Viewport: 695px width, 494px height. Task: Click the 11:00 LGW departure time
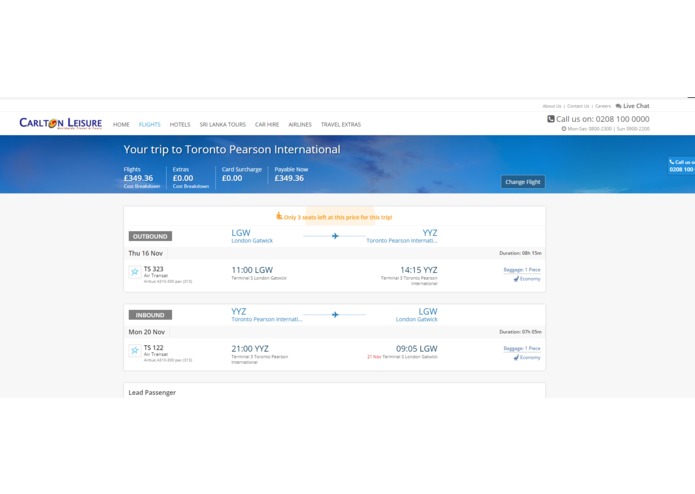(252, 270)
